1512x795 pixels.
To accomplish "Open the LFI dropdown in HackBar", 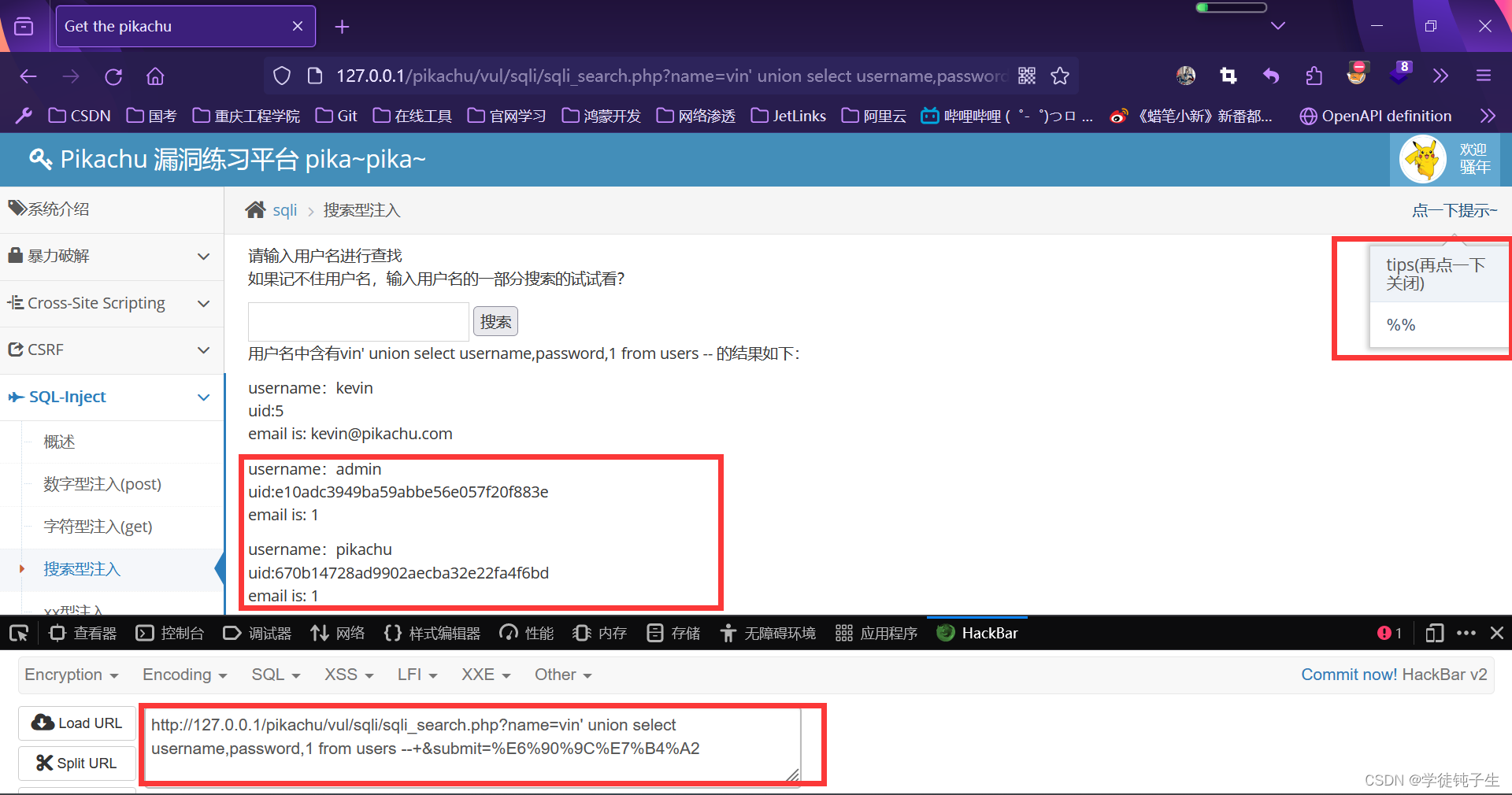I will coord(417,675).
